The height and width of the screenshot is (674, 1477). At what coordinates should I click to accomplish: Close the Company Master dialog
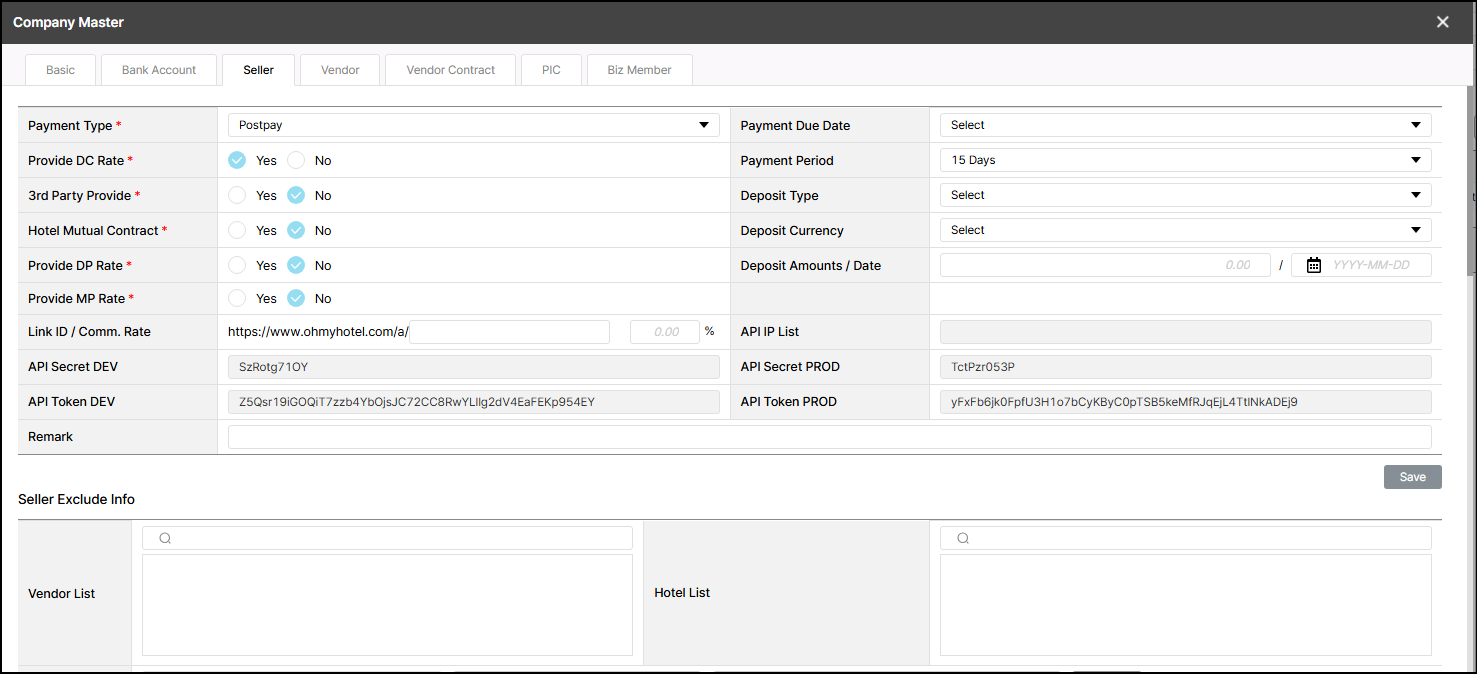pos(1442,22)
